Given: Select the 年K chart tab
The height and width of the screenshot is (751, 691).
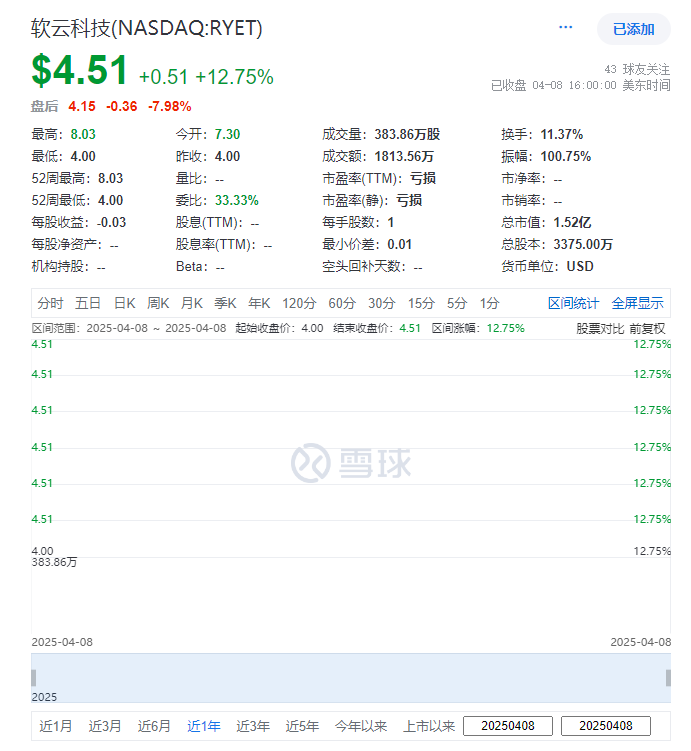Looking at the screenshot, I should click(x=259, y=303).
